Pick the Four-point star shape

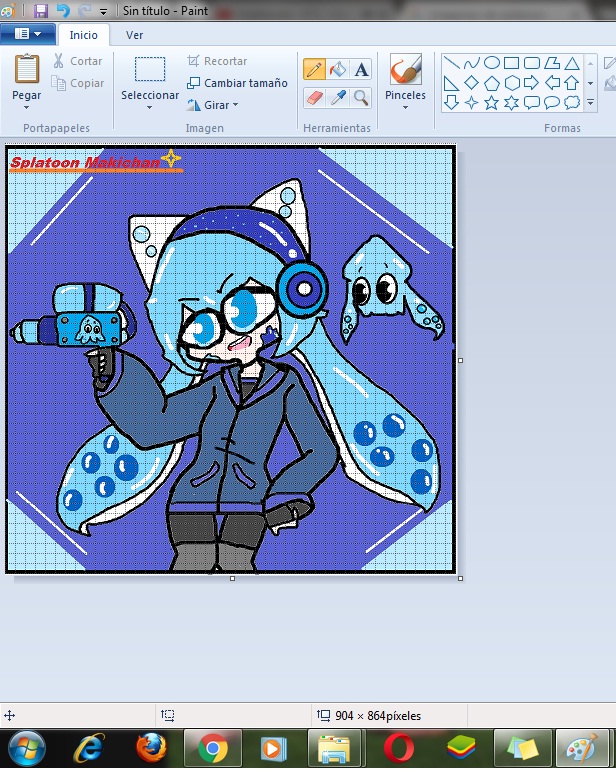pos(471,103)
